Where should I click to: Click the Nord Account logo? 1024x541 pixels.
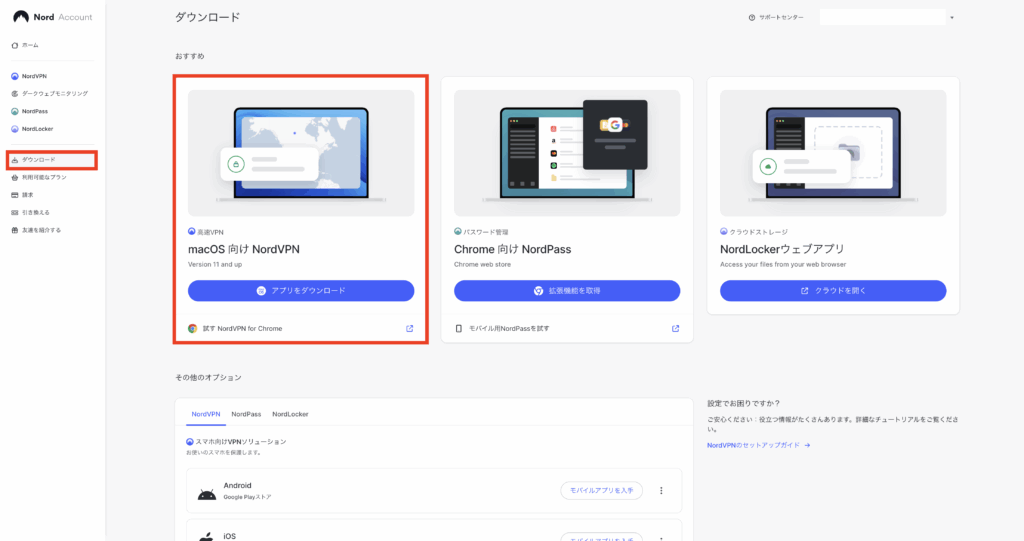(53, 17)
